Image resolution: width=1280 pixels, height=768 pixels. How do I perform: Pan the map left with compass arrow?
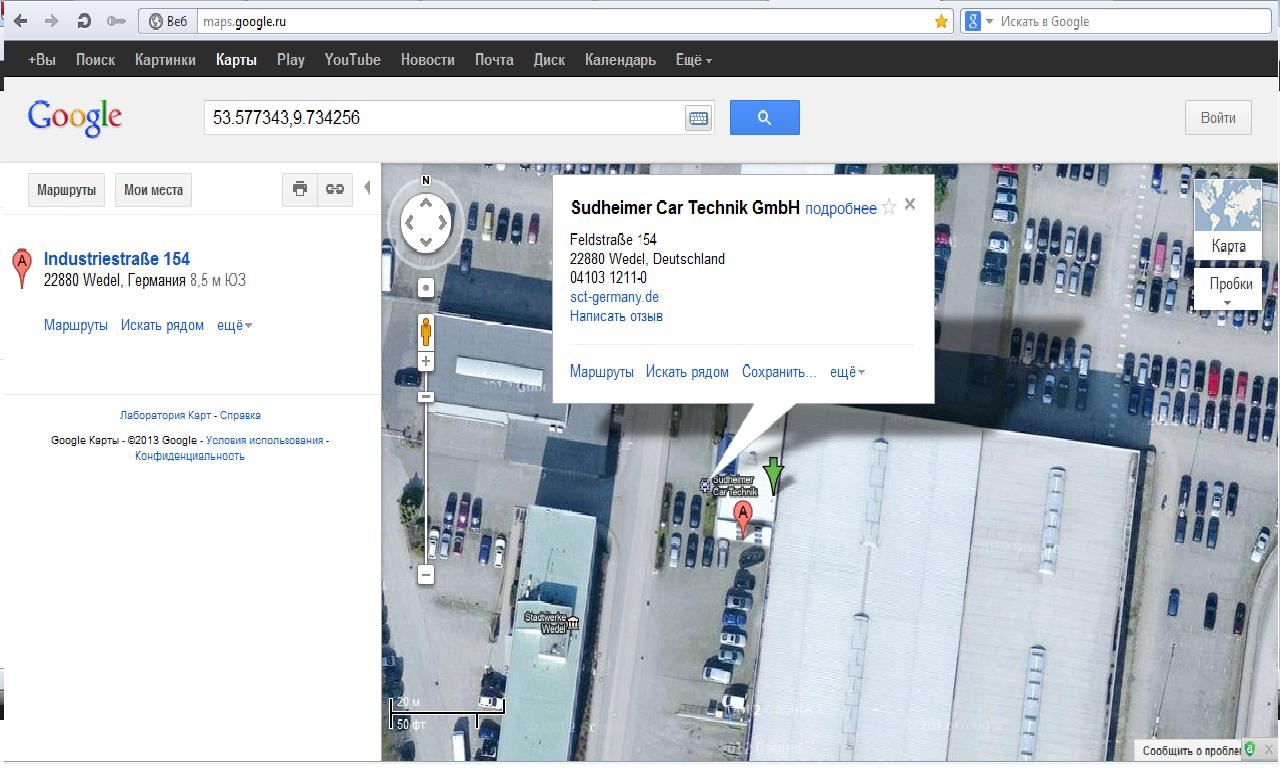408,222
